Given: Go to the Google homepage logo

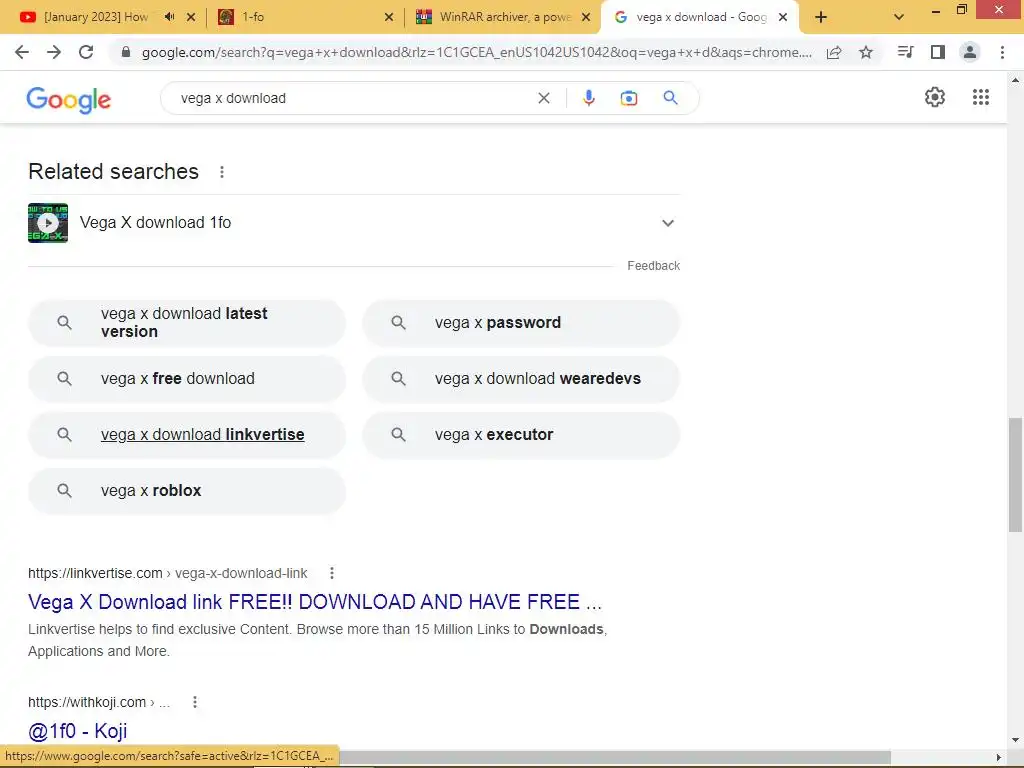Looking at the screenshot, I should (69, 100).
